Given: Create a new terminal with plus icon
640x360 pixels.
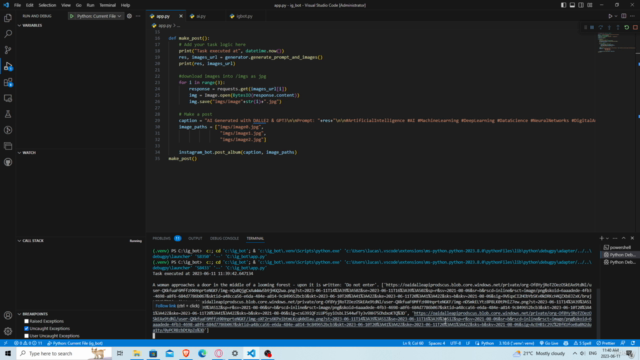Looking at the screenshot, I should 601,238.
